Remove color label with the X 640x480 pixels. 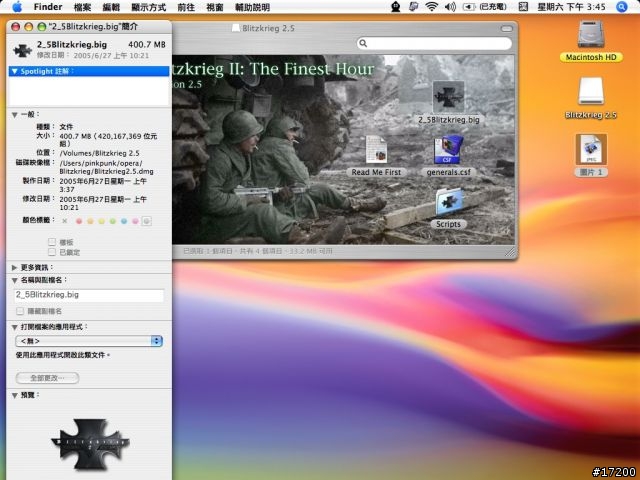(64, 221)
